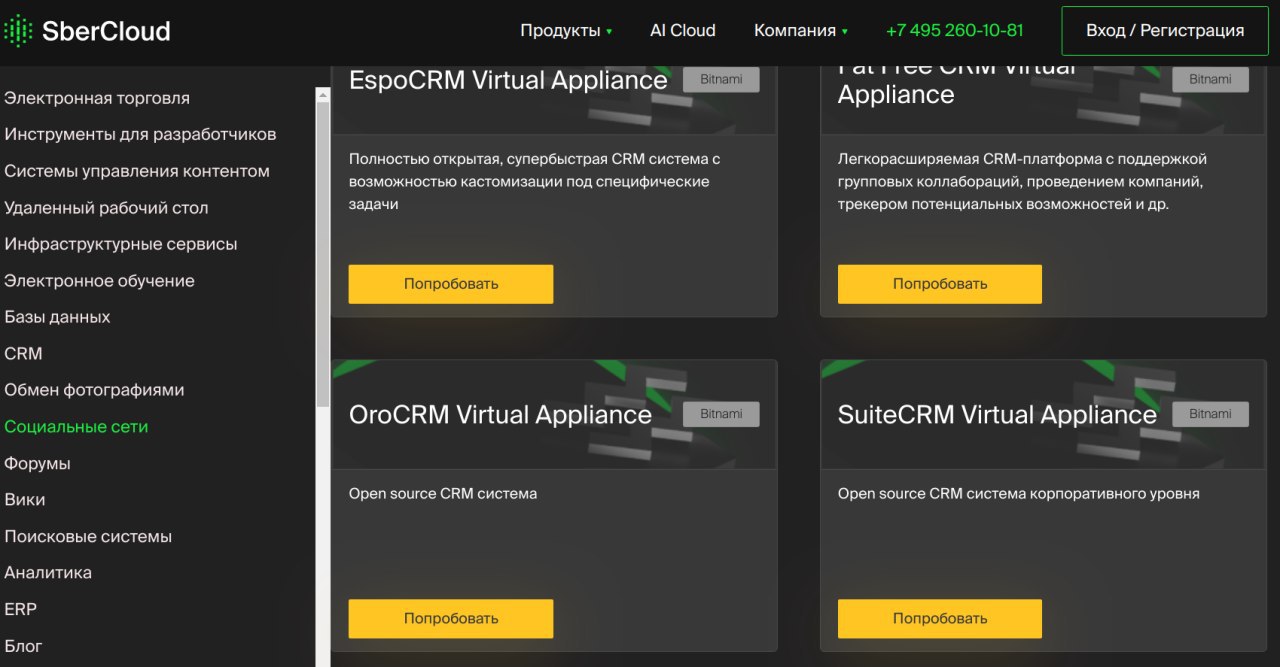Click Попробовать under EspoCRM Virtual Appliance
The width and height of the screenshot is (1280, 667).
pos(451,284)
